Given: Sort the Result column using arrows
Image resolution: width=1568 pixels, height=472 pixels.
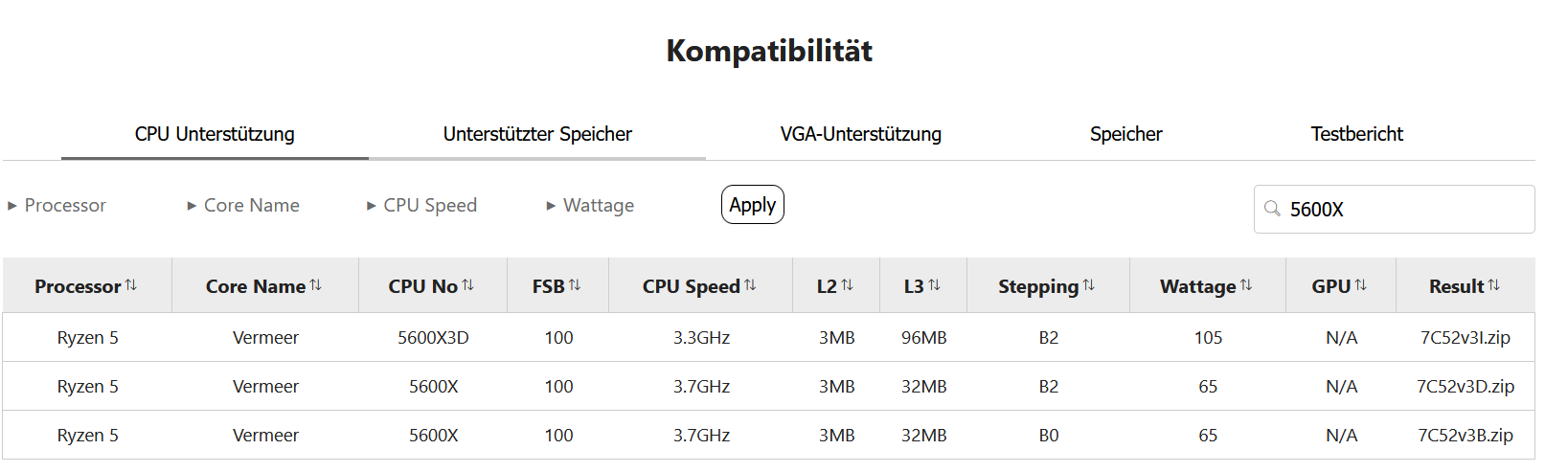Looking at the screenshot, I should [x=1493, y=285].
